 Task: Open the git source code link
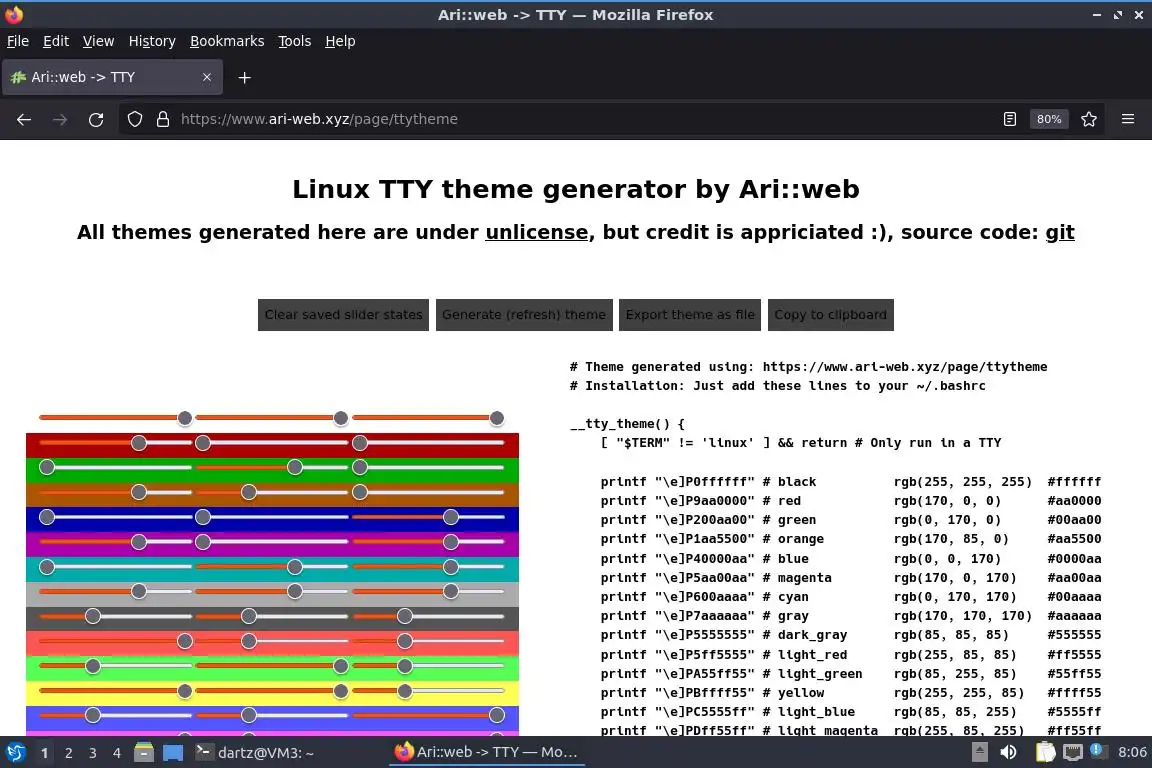tap(1059, 232)
